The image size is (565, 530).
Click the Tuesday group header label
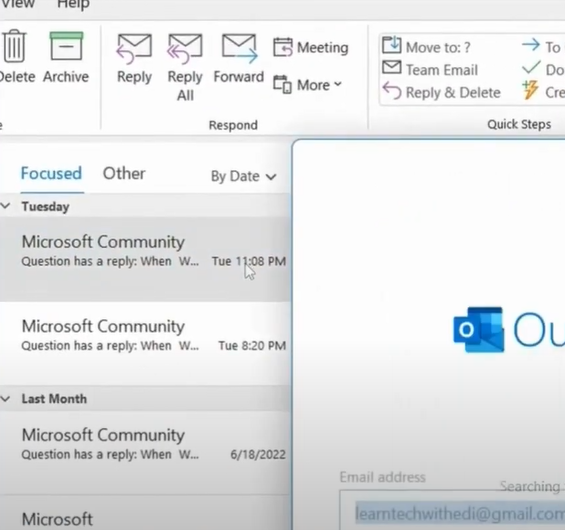(45, 206)
